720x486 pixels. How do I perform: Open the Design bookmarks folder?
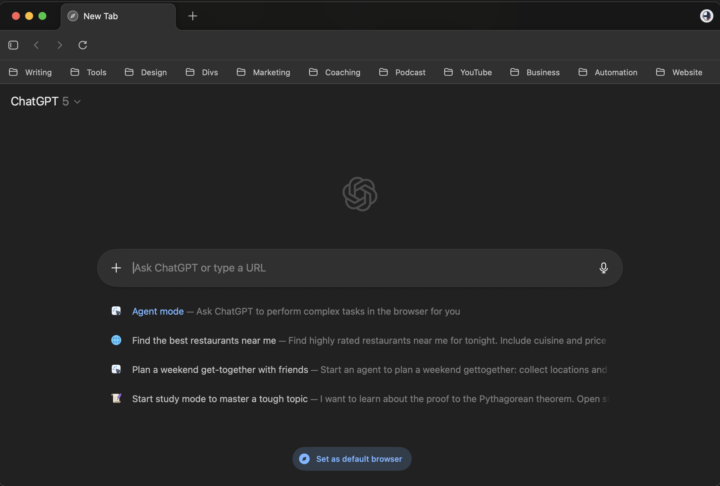click(146, 72)
